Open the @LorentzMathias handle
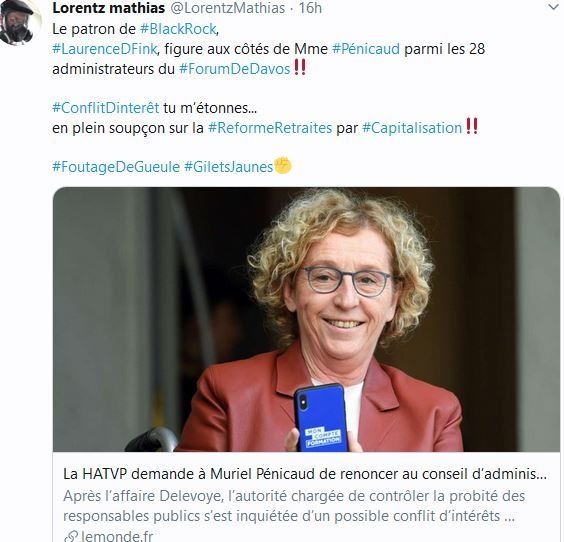Image resolution: width=564 pixels, height=542 pixels. [x=227, y=8]
